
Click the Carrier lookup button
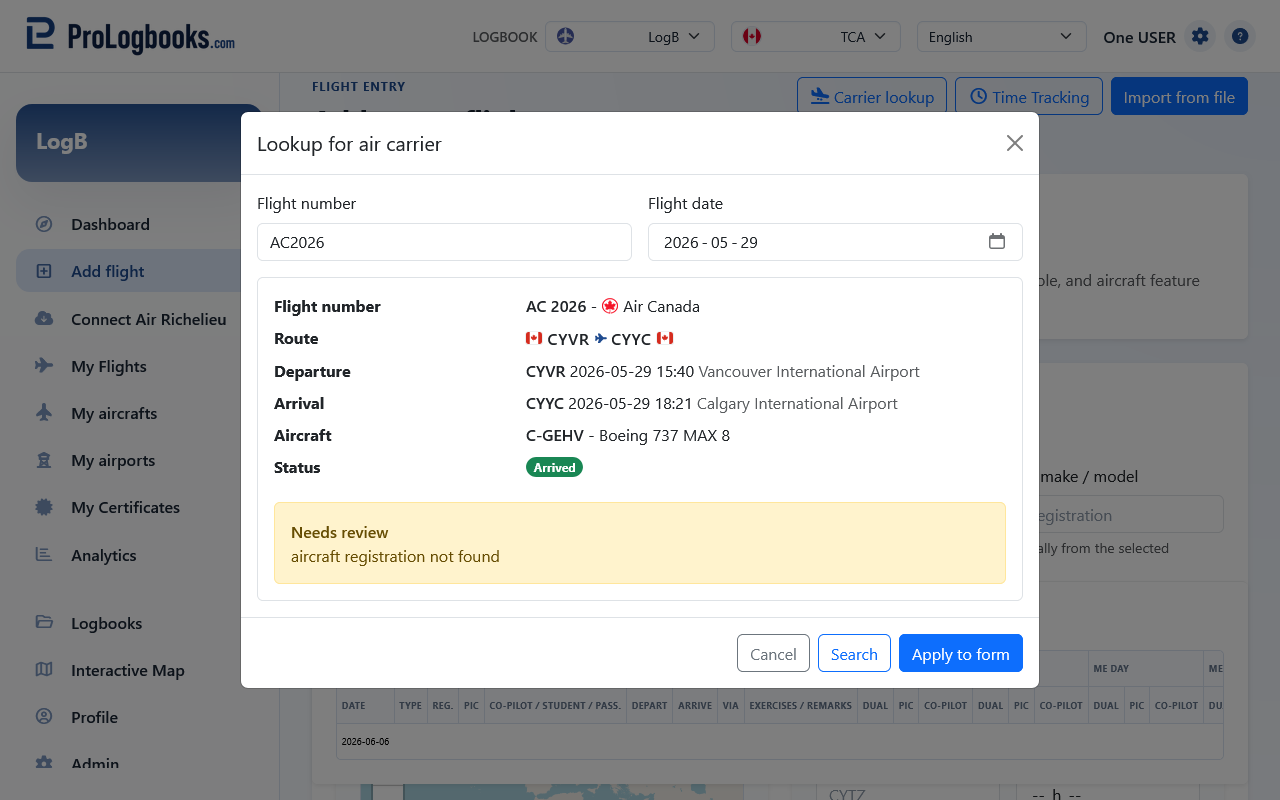tap(872, 96)
